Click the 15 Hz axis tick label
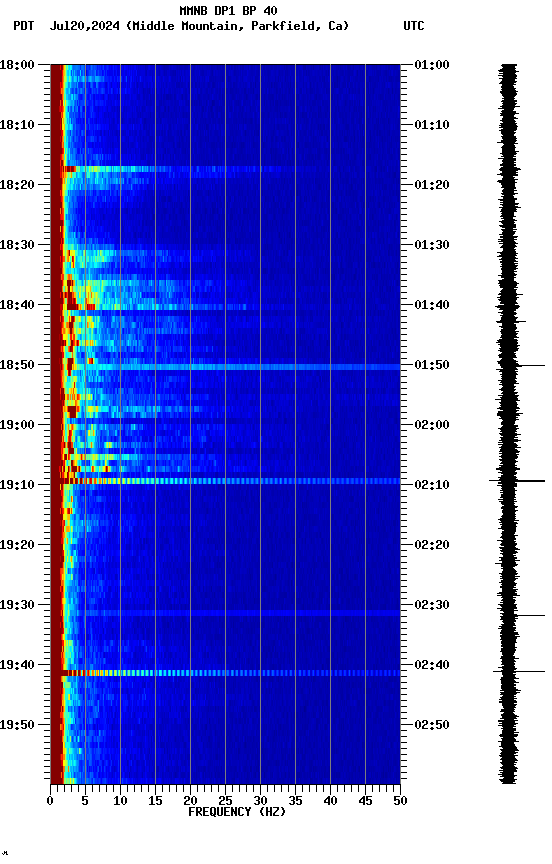This screenshot has height=864, width=552. click(x=155, y=801)
